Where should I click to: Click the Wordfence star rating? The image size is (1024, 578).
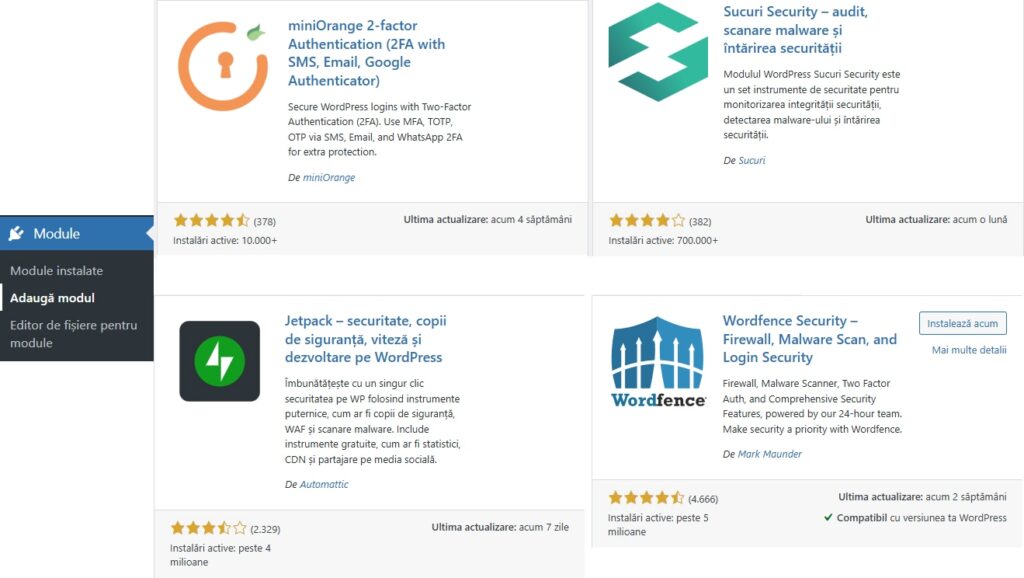[646, 498]
